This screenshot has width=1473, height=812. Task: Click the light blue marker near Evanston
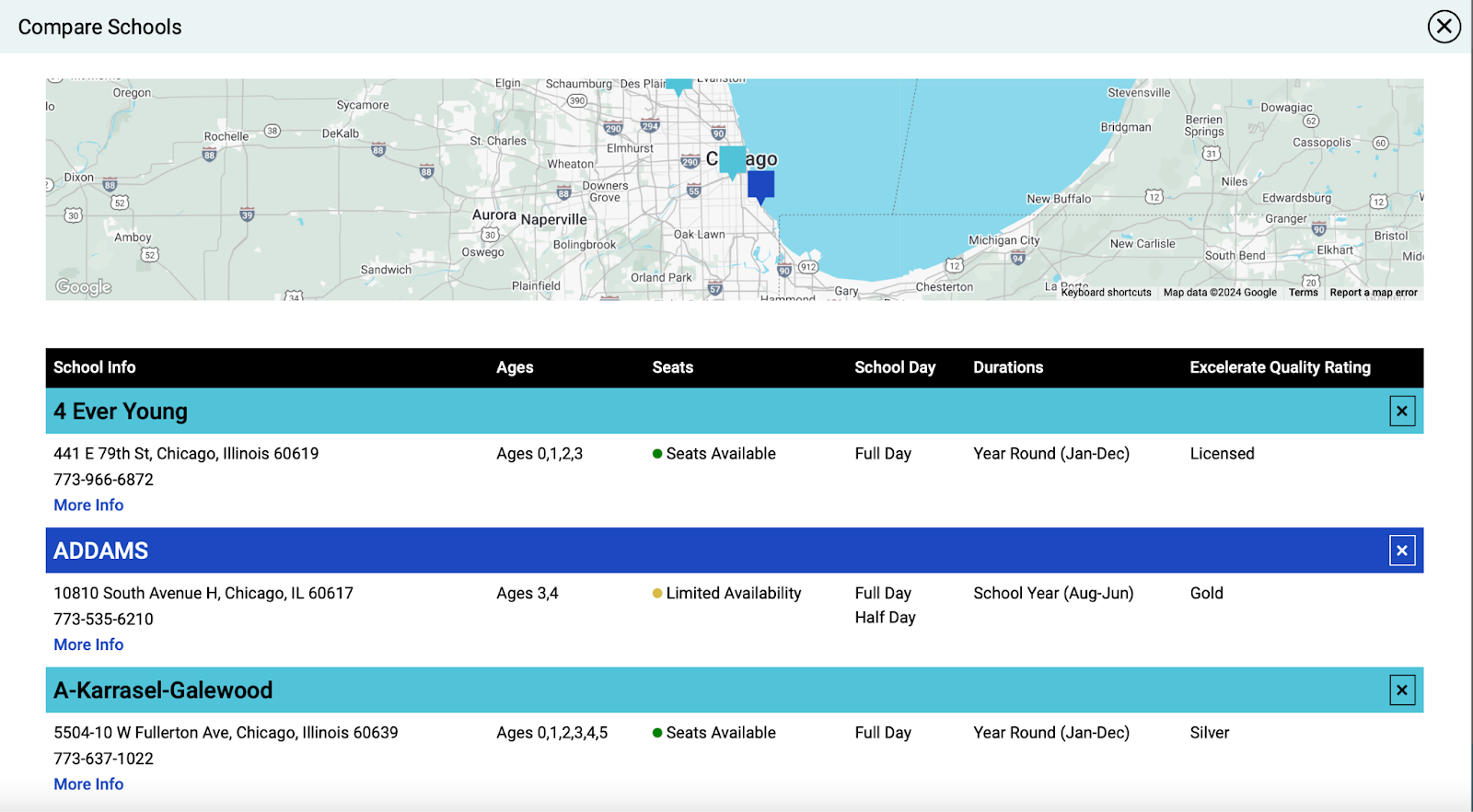pos(679,86)
